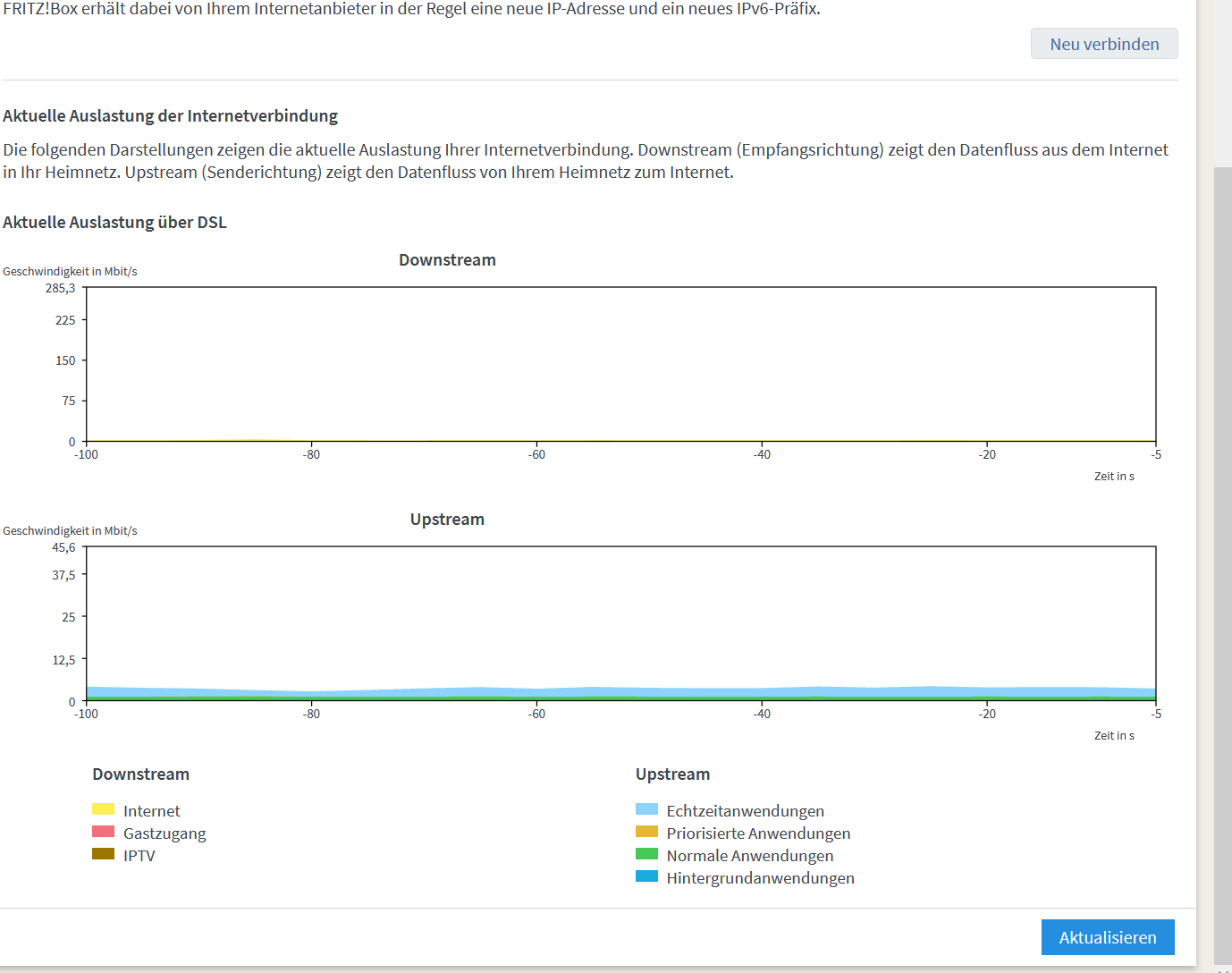Click the Internet legend label
1232x973 pixels.
tap(152, 811)
